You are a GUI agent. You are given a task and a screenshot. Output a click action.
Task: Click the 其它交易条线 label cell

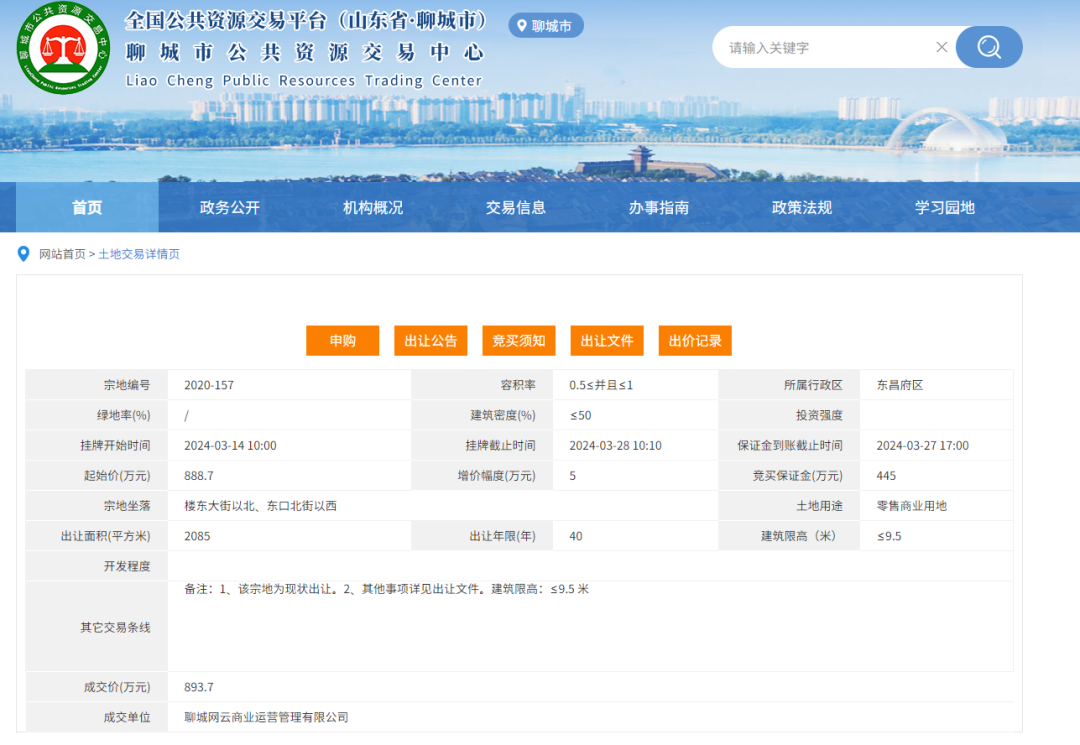pyautogui.click(x=97, y=627)
